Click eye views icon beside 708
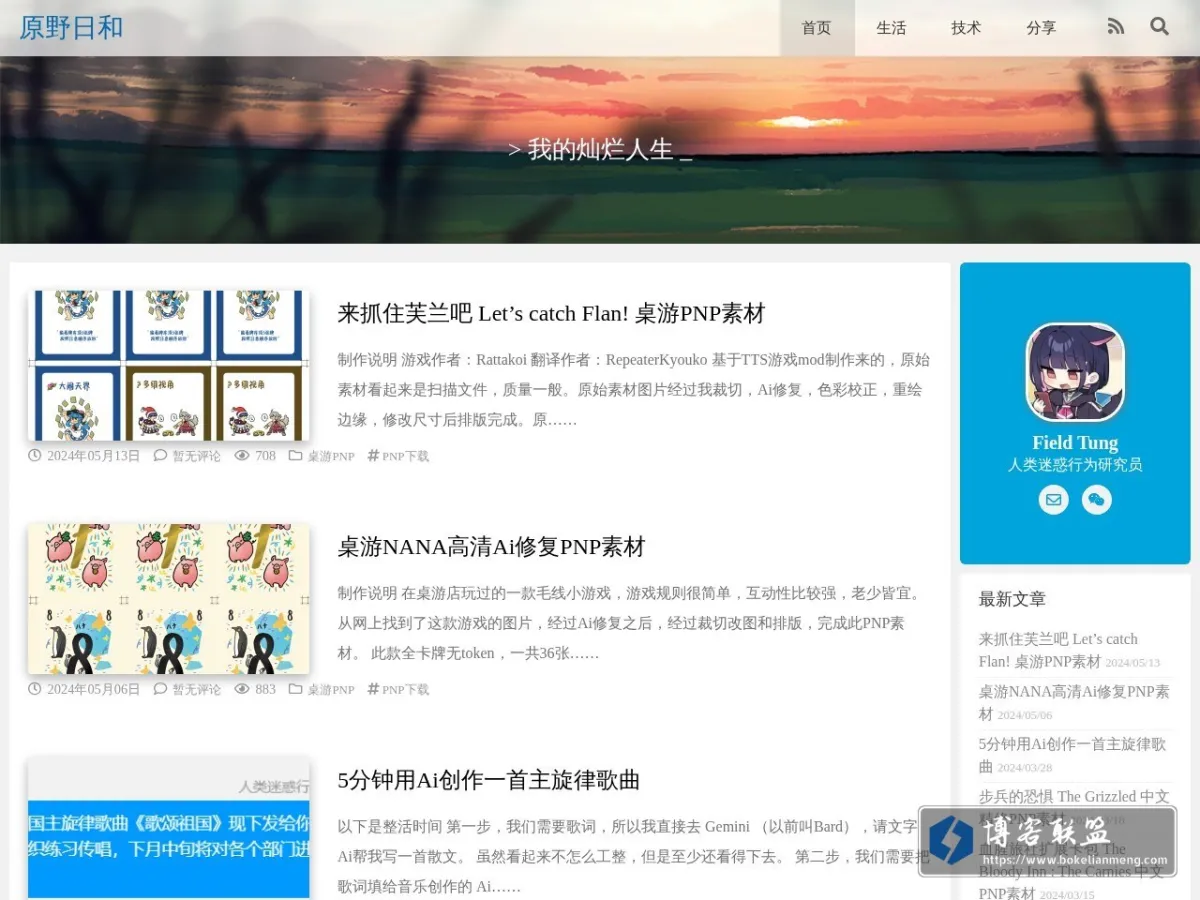1200x900 pixels. pos(242,455)
